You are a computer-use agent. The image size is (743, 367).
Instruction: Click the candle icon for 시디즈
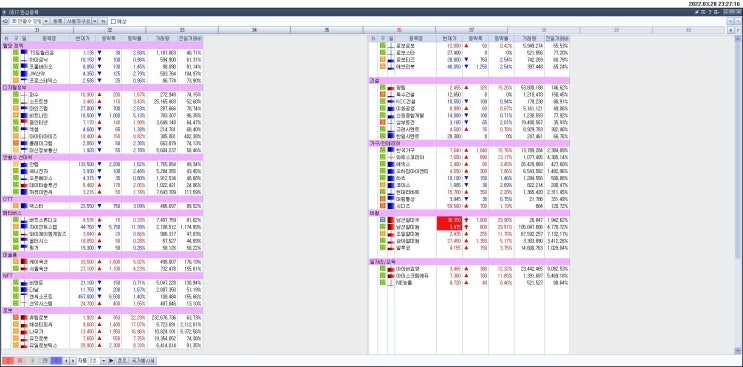coord(391,206)
